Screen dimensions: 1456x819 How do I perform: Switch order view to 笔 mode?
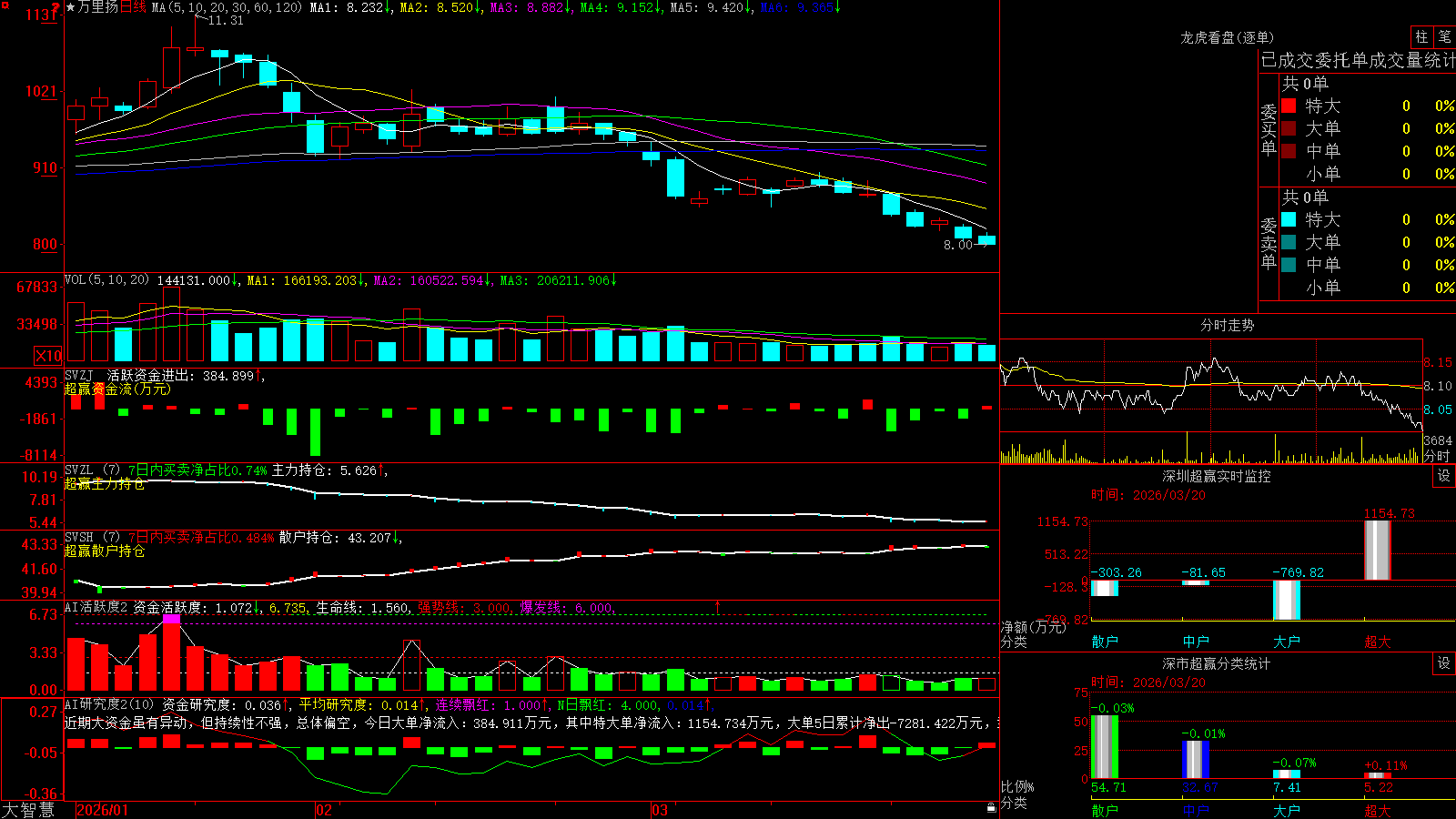[x=1444, y=36]
